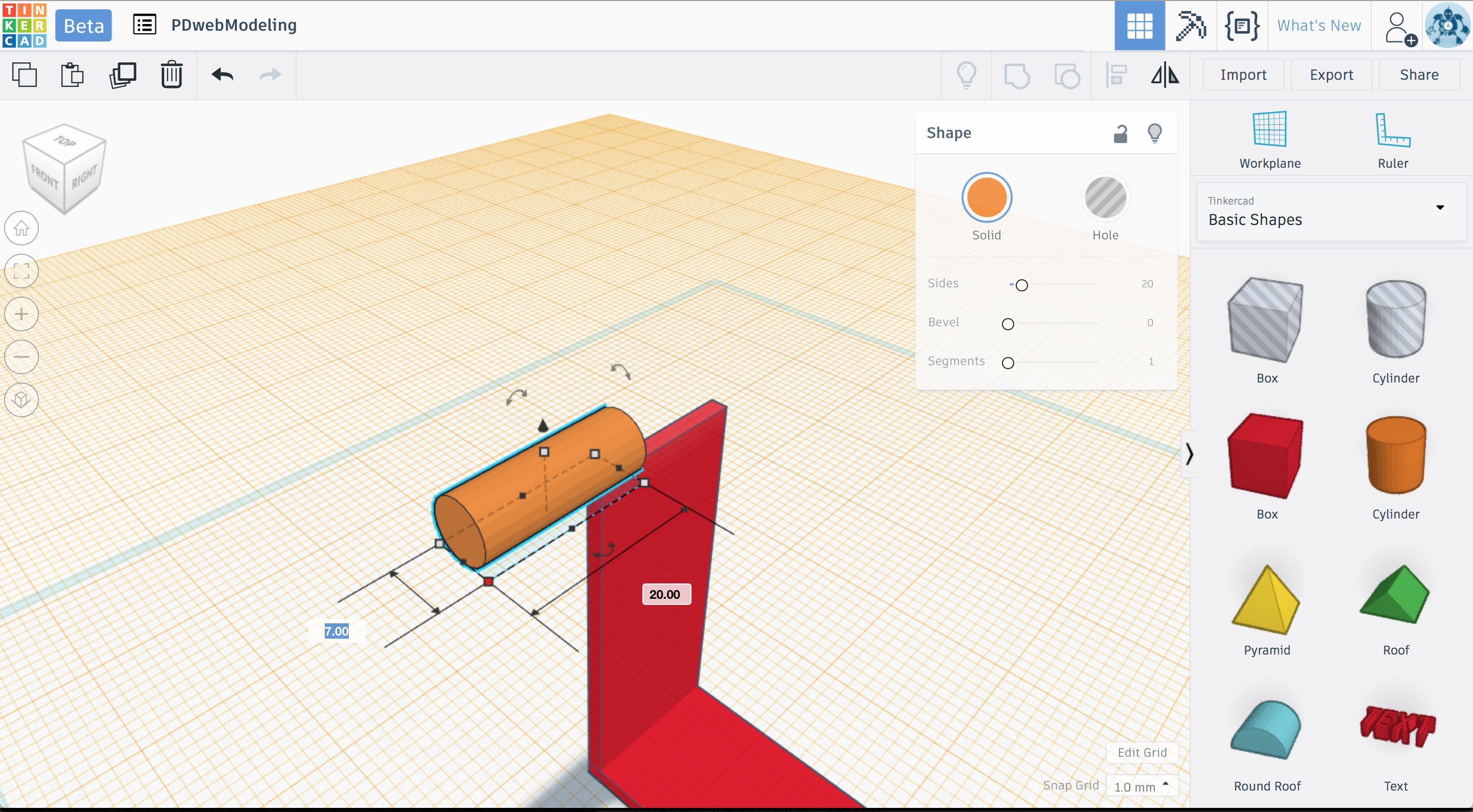
Task: Click the Sides slider handle
Action: 1021,285
